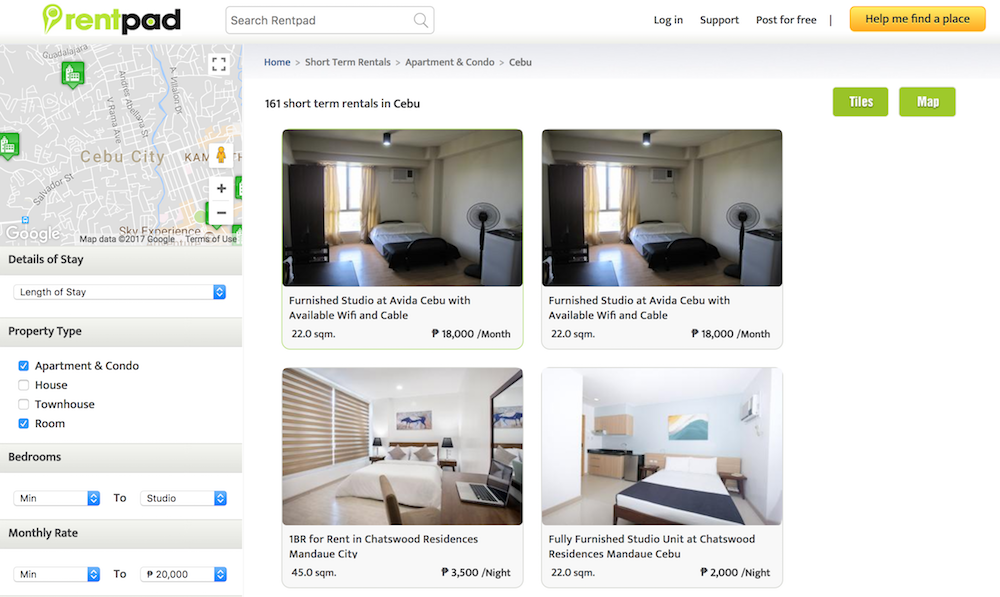The image size is (1000, 597).
Task: Open the Post for free link
Action: pyautogui.click(x=786, y=20)
